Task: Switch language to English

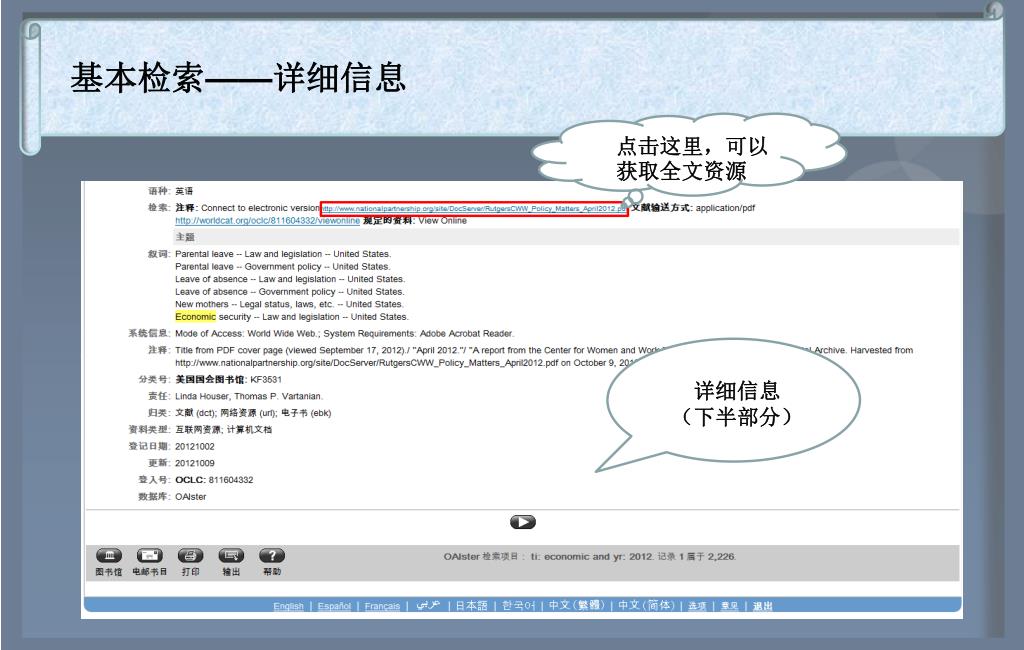Action: (289, 606)
